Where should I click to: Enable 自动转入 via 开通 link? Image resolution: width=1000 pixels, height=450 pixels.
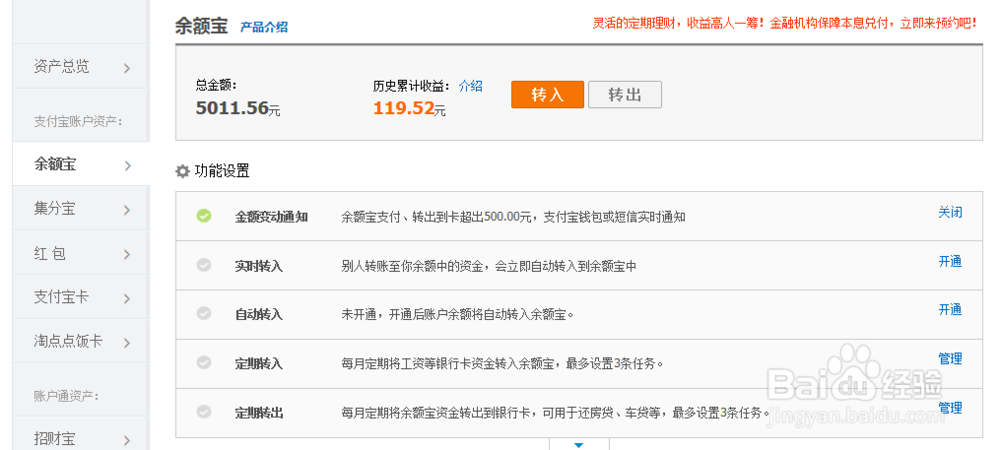pos(949,310)
